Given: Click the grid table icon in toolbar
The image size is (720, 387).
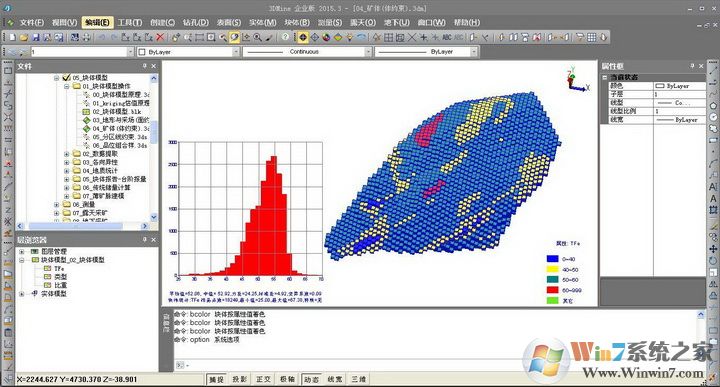Looking at the screenshot, I should (591, 37).
